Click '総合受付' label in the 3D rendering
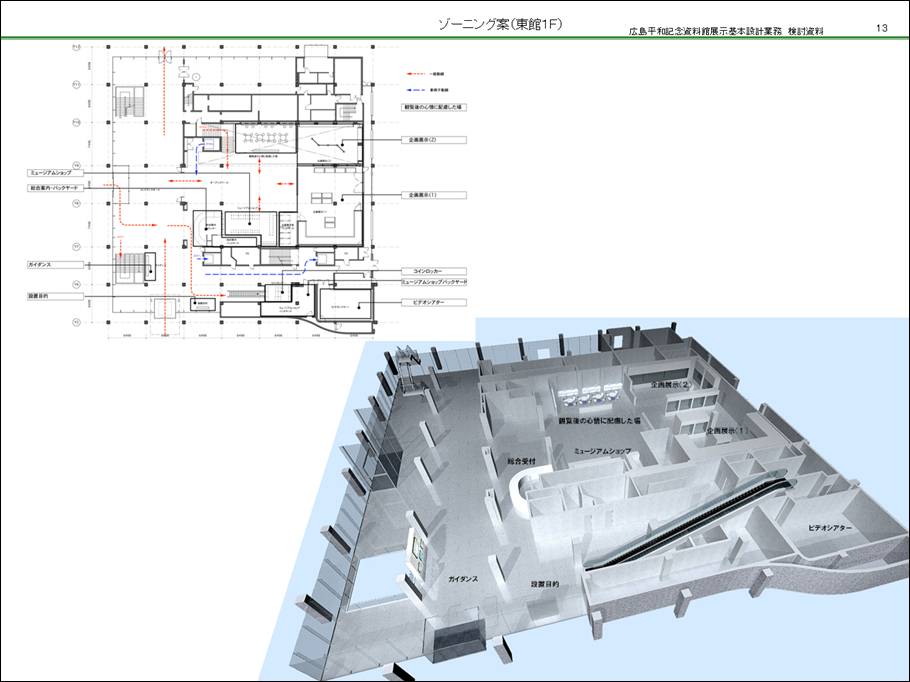 click(x=521, y=461)
